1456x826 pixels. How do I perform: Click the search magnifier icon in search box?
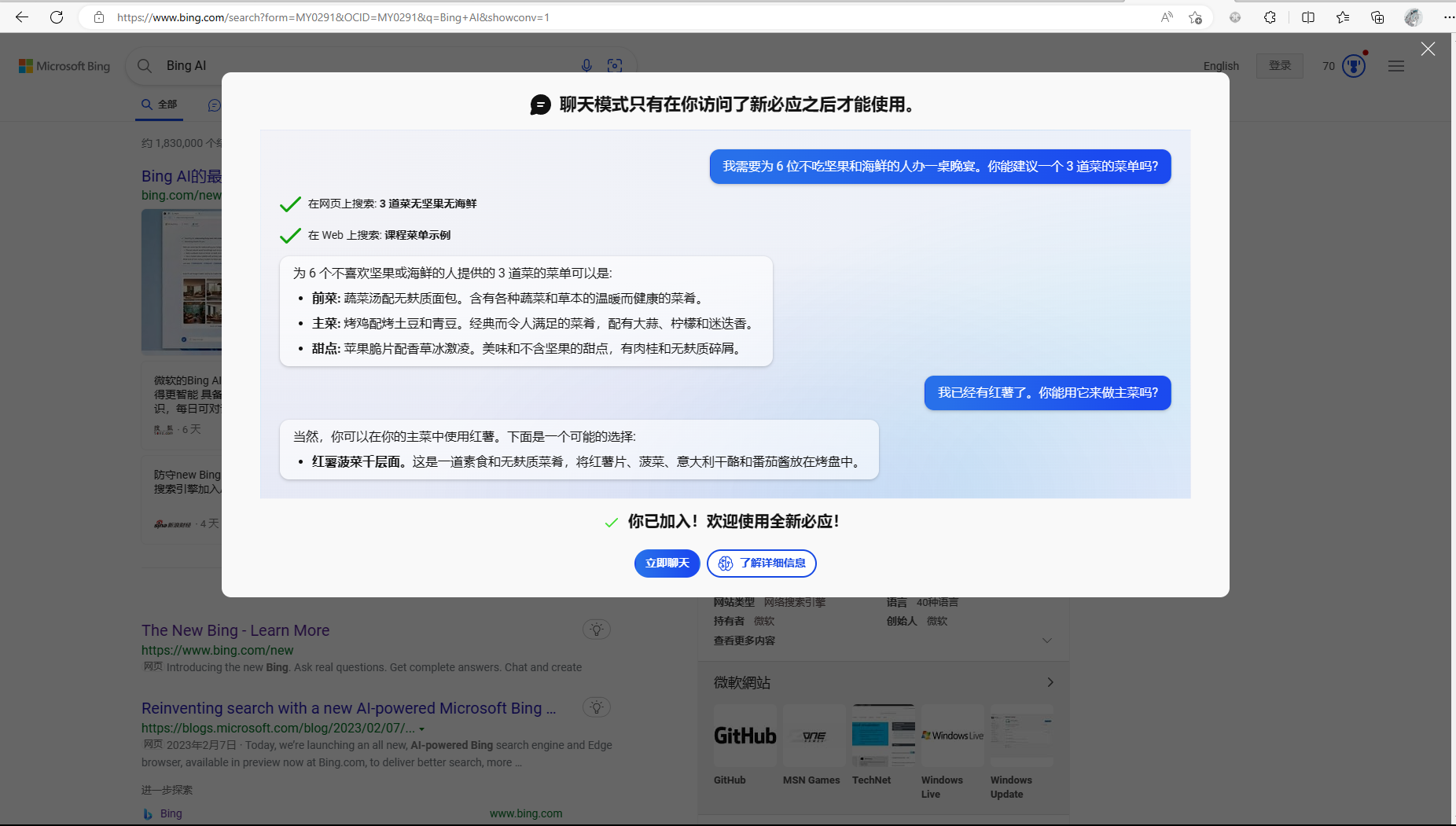pyautogui.click(x=145, y=66)
